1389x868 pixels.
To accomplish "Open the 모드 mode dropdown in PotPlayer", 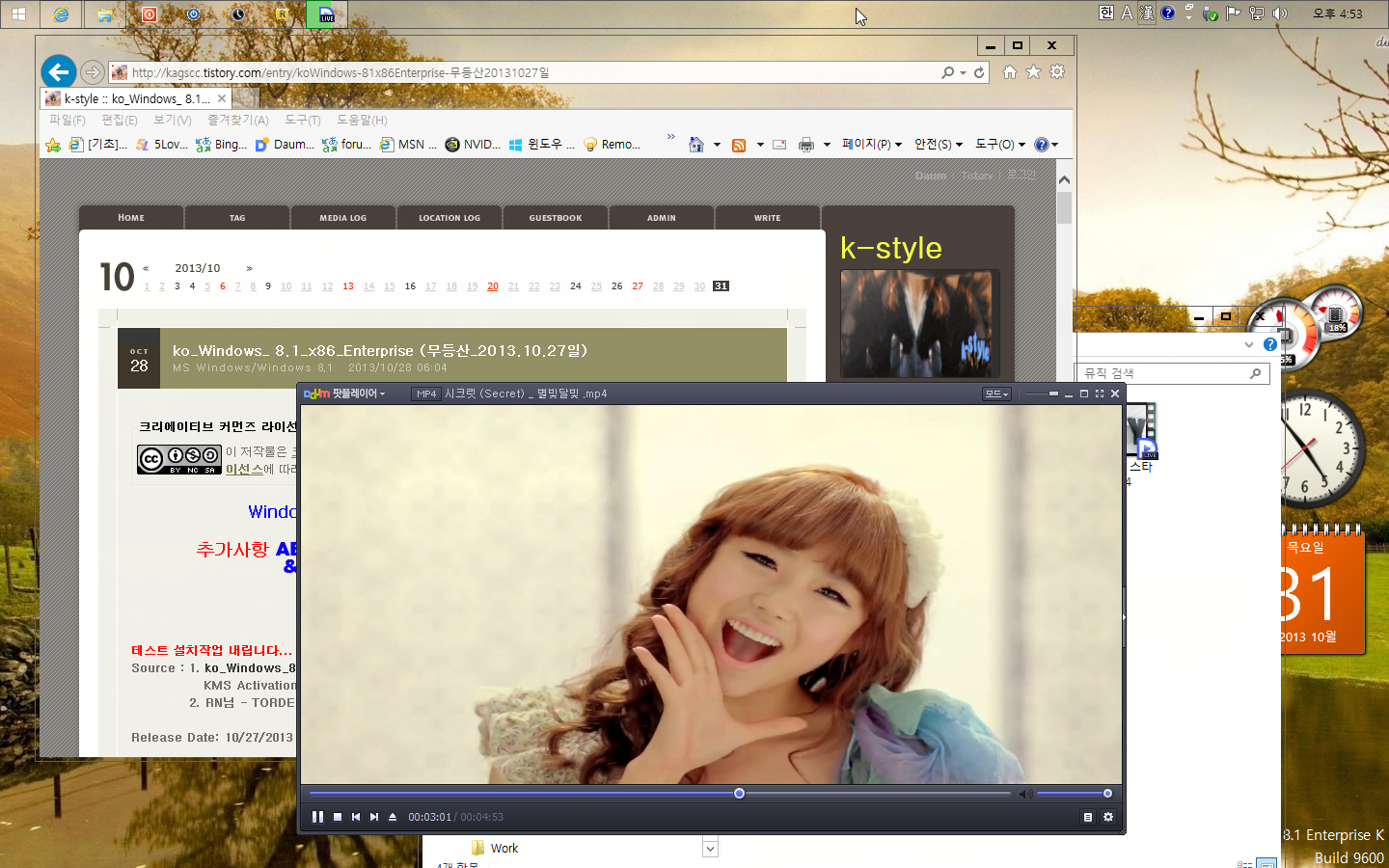I will [996, 393].
